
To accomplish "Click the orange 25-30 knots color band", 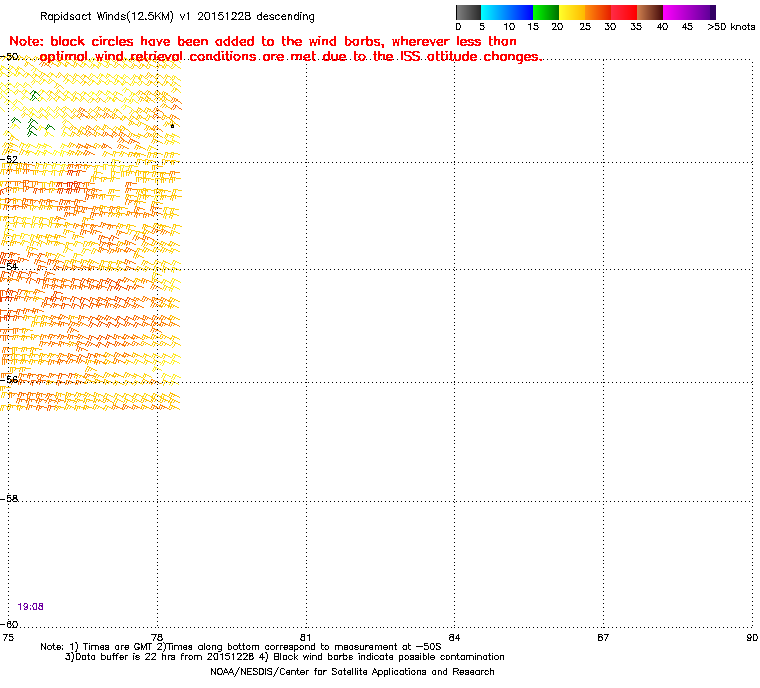I will [598, 12].
